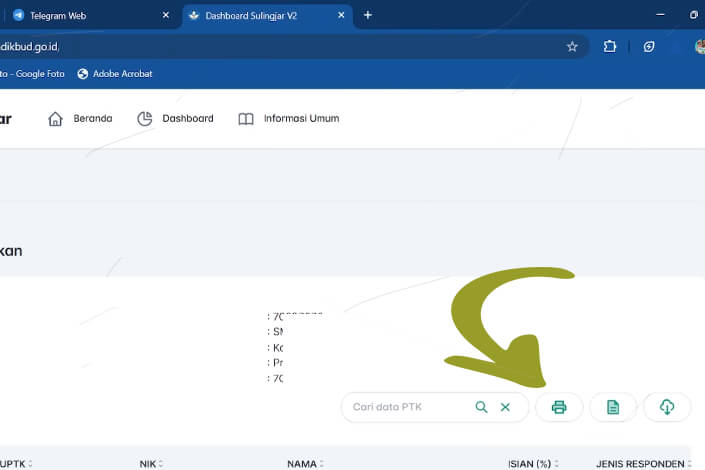Click the cloud download icon button
This screenshot has height=470, width=705.
point(667,407)
